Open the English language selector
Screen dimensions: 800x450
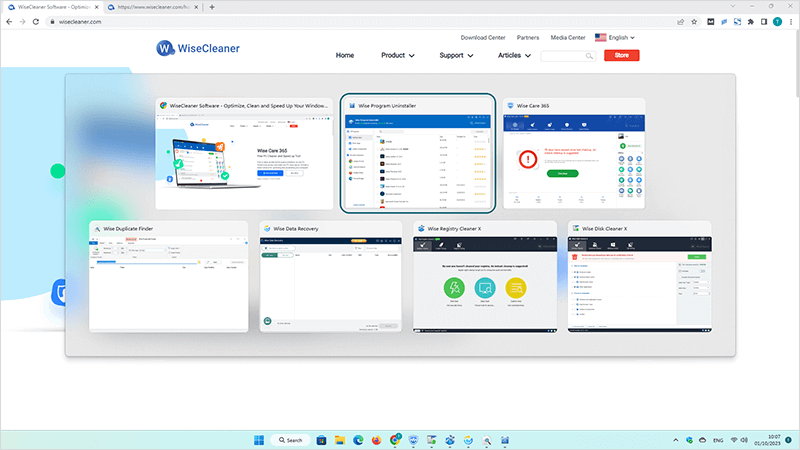coord(615,38)
